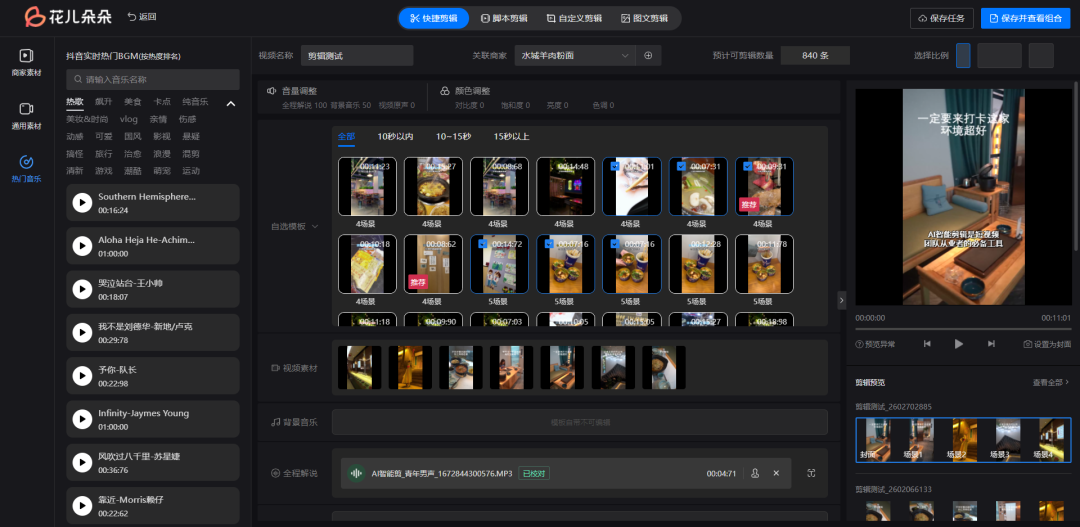Play the song 哭泣站台-王小帅
Image resolution: width=1080 pixels, height=527 pixels.
coord(82,289)
